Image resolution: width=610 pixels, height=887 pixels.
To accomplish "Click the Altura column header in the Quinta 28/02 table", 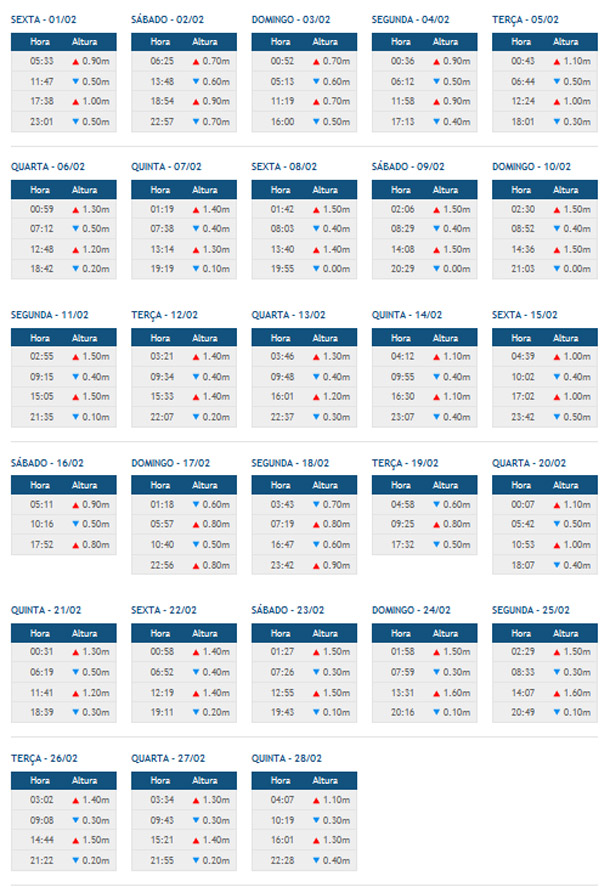I will coord(325,780).
